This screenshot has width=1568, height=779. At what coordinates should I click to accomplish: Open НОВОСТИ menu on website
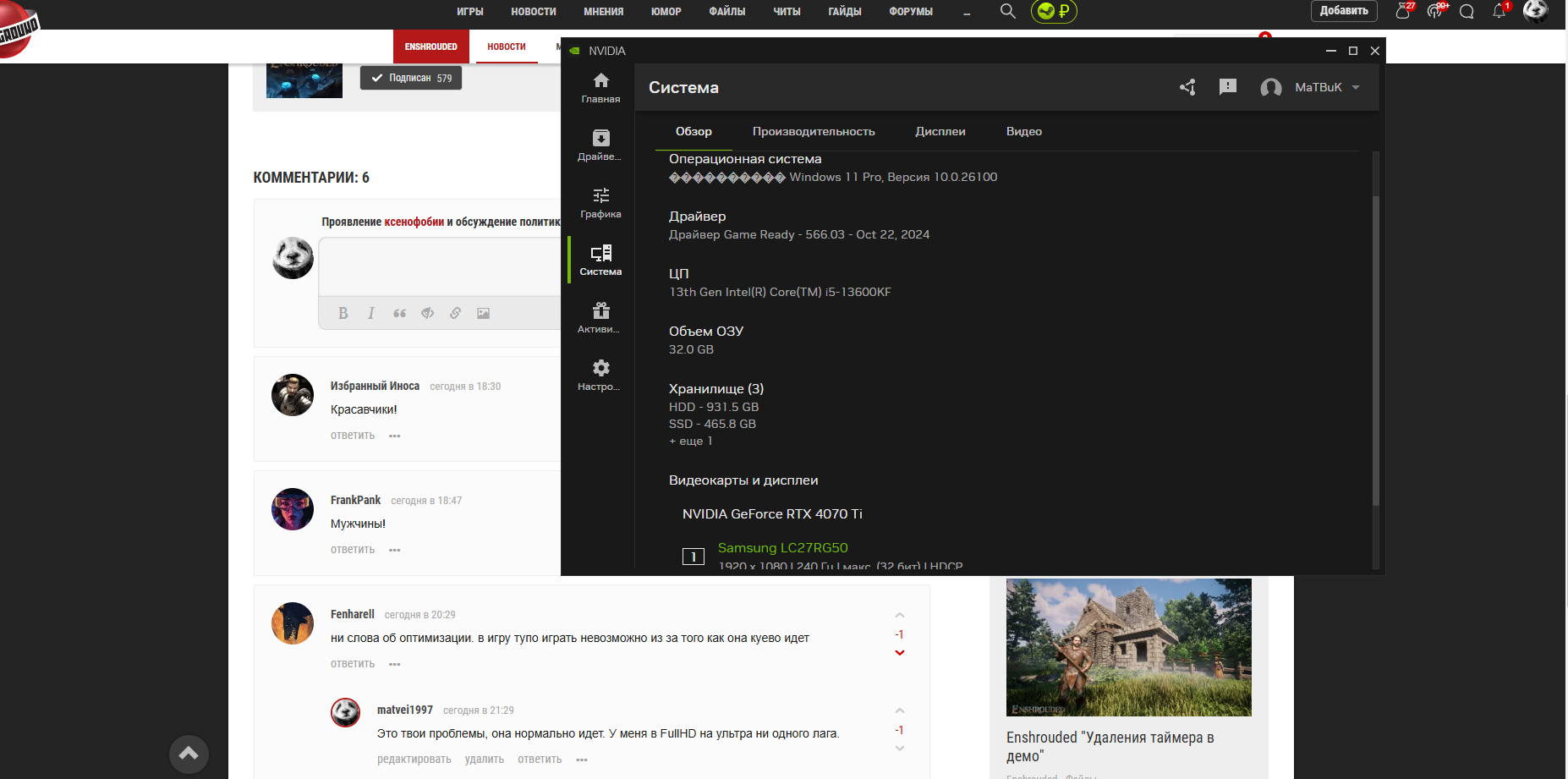click(534, 11)
